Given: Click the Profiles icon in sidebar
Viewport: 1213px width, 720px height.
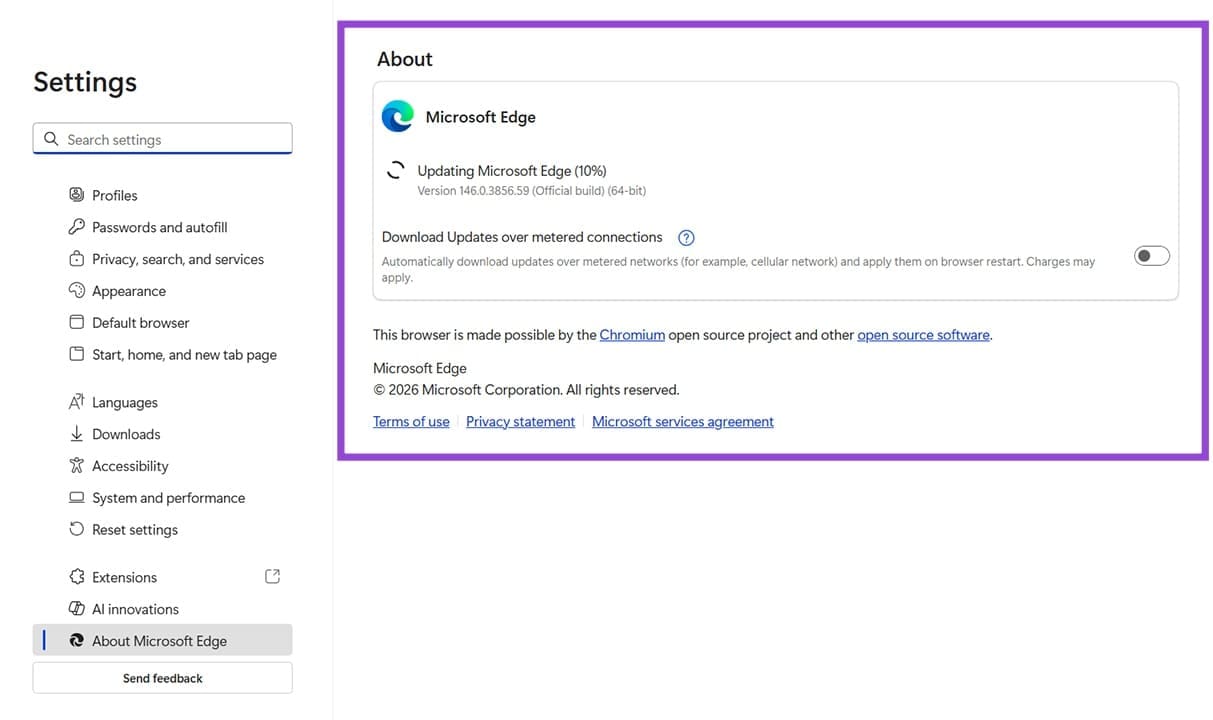Looking at the screenshot, I should [x=77, y=195].
